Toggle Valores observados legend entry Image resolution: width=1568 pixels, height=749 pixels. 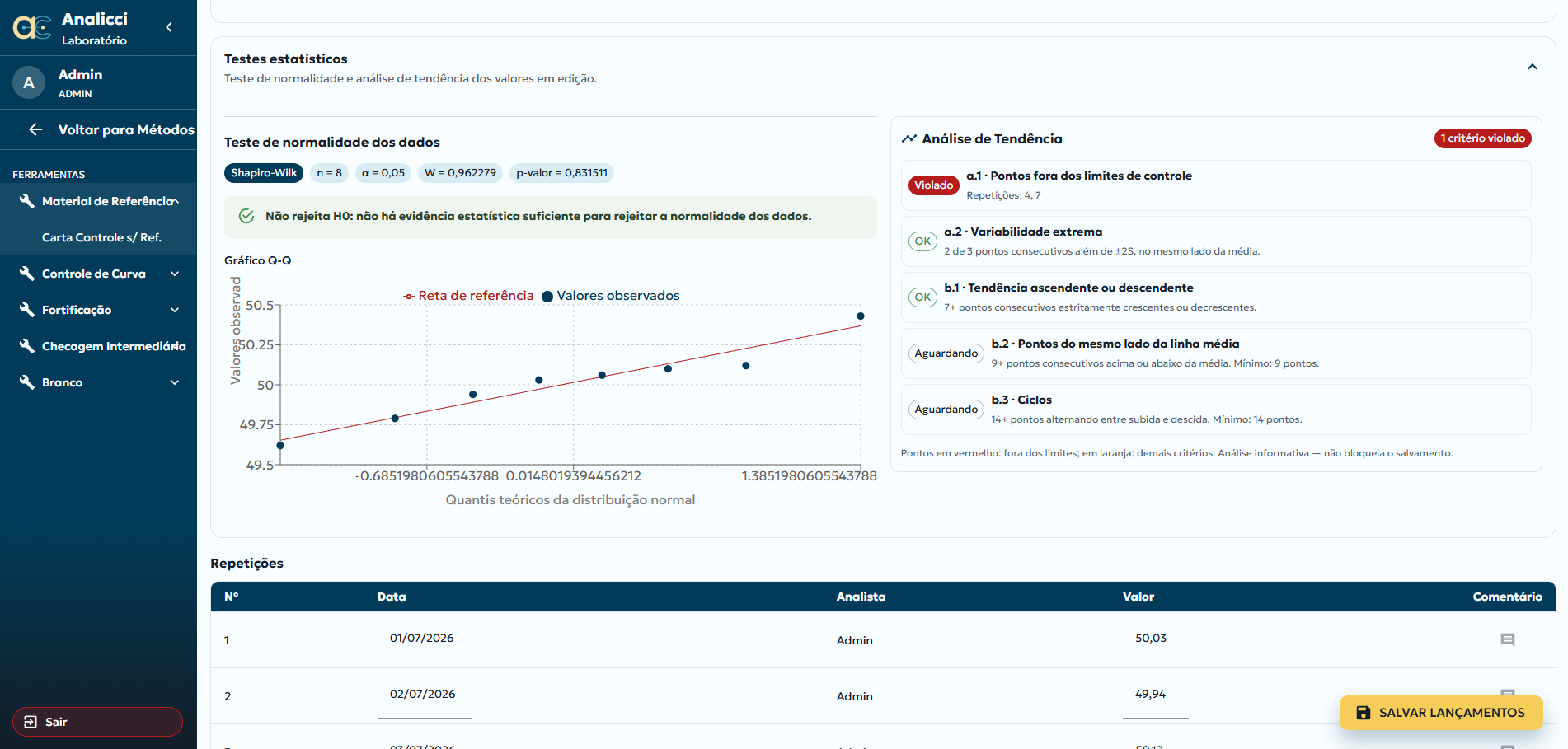coord(611,296)
